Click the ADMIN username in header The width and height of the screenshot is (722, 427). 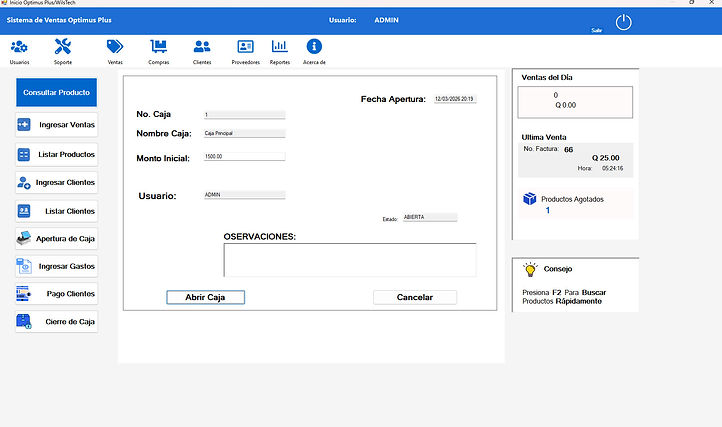click(386, 20)
